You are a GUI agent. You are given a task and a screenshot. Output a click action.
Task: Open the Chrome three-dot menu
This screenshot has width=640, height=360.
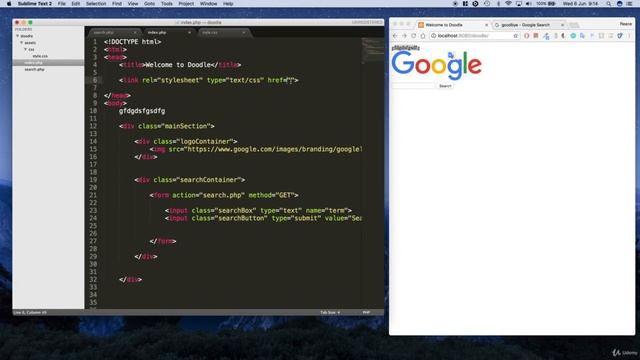(x=629, y=36)
